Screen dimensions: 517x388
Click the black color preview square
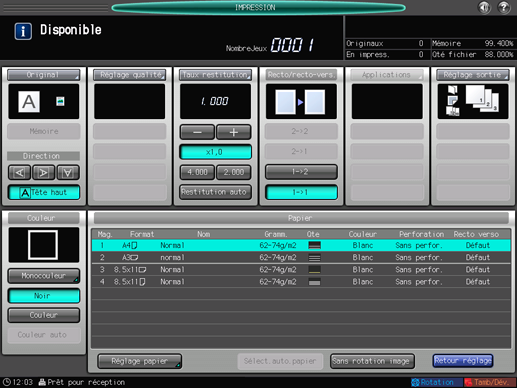click(x=43, y=245)
